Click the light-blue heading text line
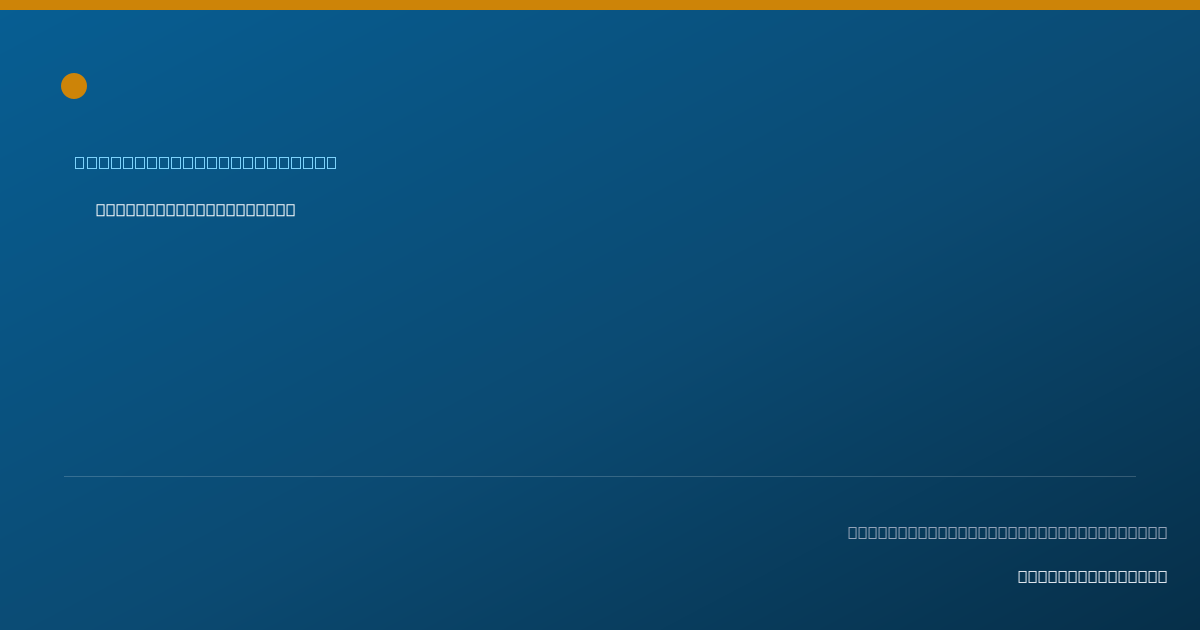1200x630 pixels. (x=206, y=162)
